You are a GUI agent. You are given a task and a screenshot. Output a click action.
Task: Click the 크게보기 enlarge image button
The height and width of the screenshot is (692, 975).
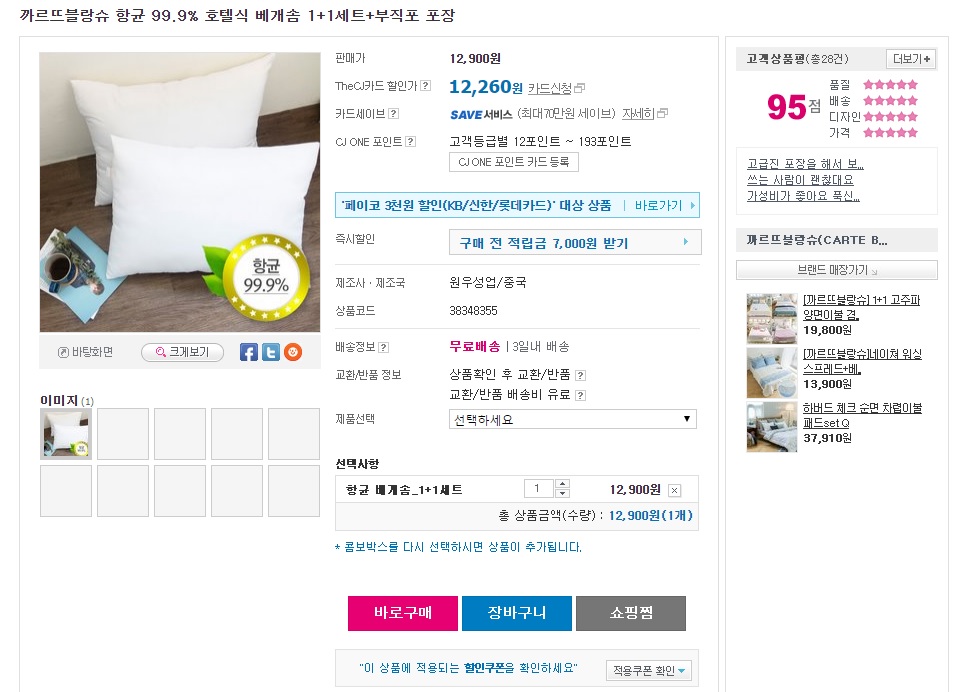pyautogui.click(x=182, y=352)
